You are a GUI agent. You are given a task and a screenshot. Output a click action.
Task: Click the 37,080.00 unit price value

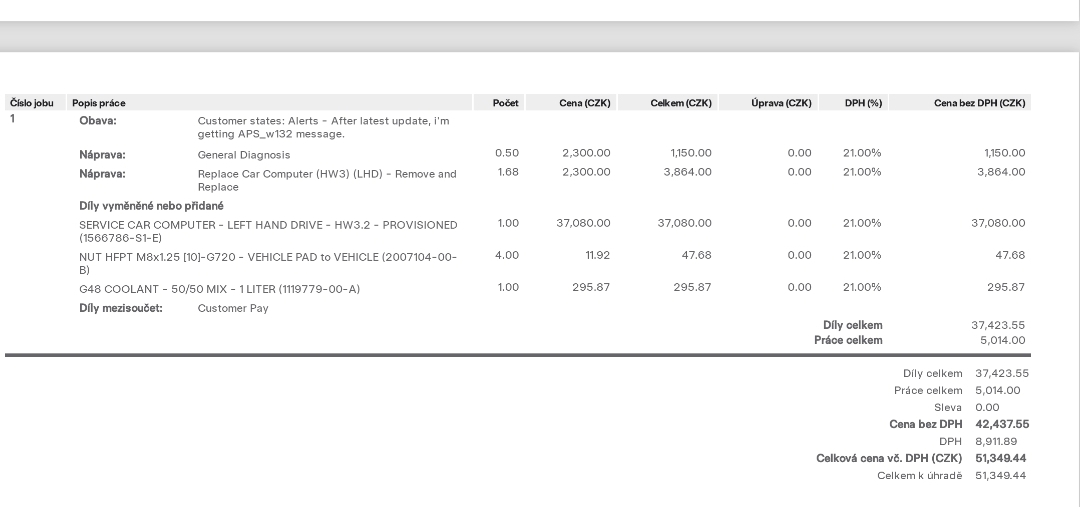[583, 223]
